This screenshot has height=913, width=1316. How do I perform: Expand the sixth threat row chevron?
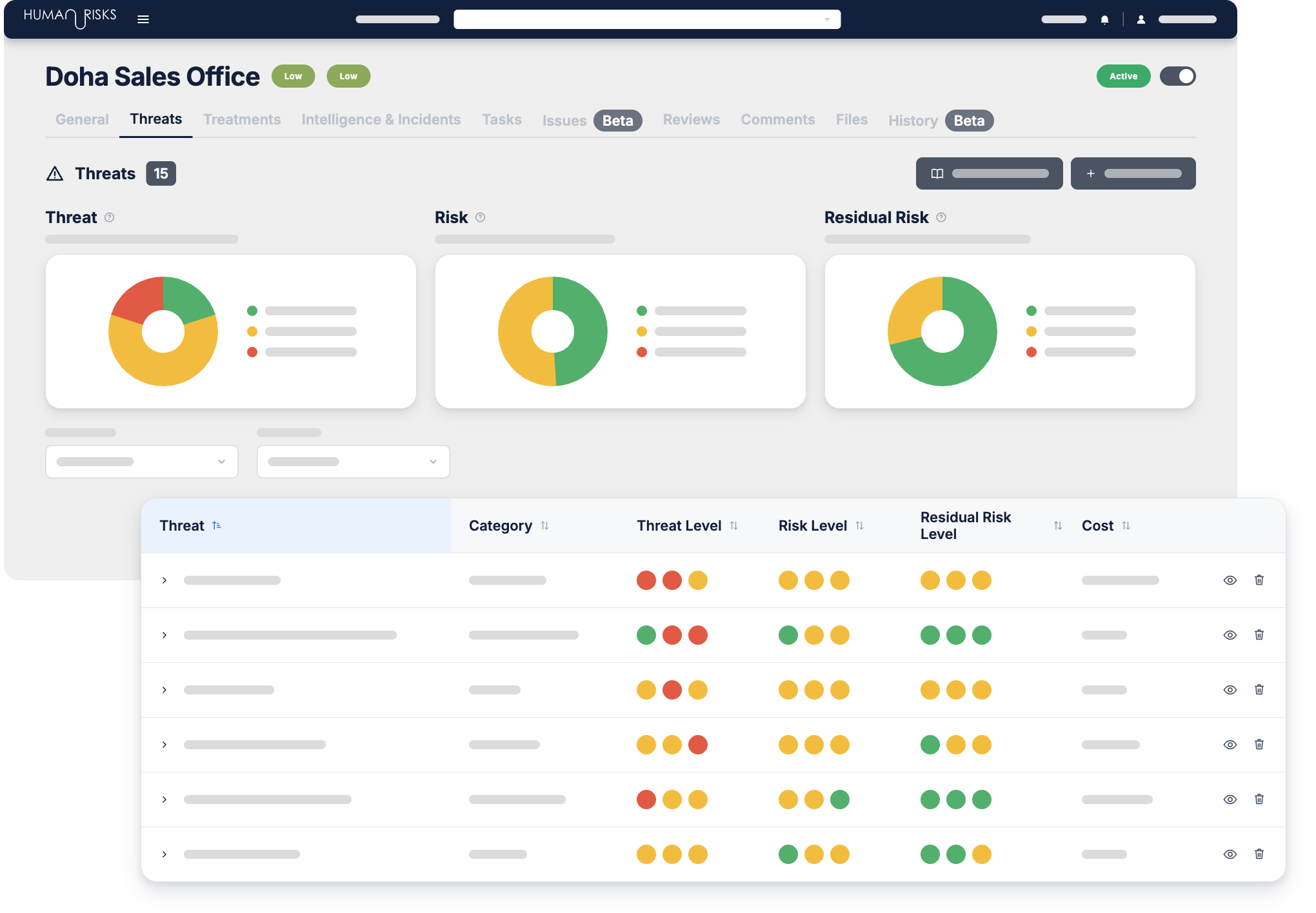[x=164, y=854]
